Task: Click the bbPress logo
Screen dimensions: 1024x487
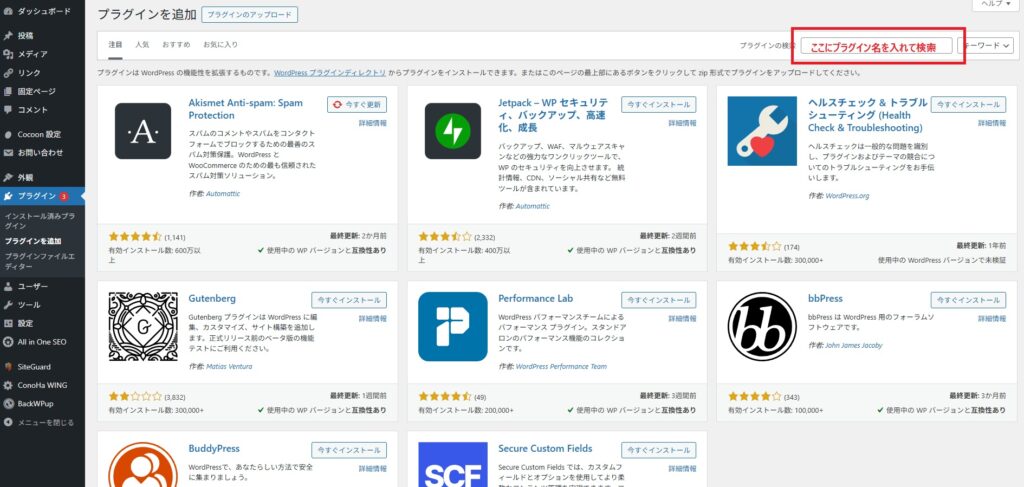Action: coord(762,326)
